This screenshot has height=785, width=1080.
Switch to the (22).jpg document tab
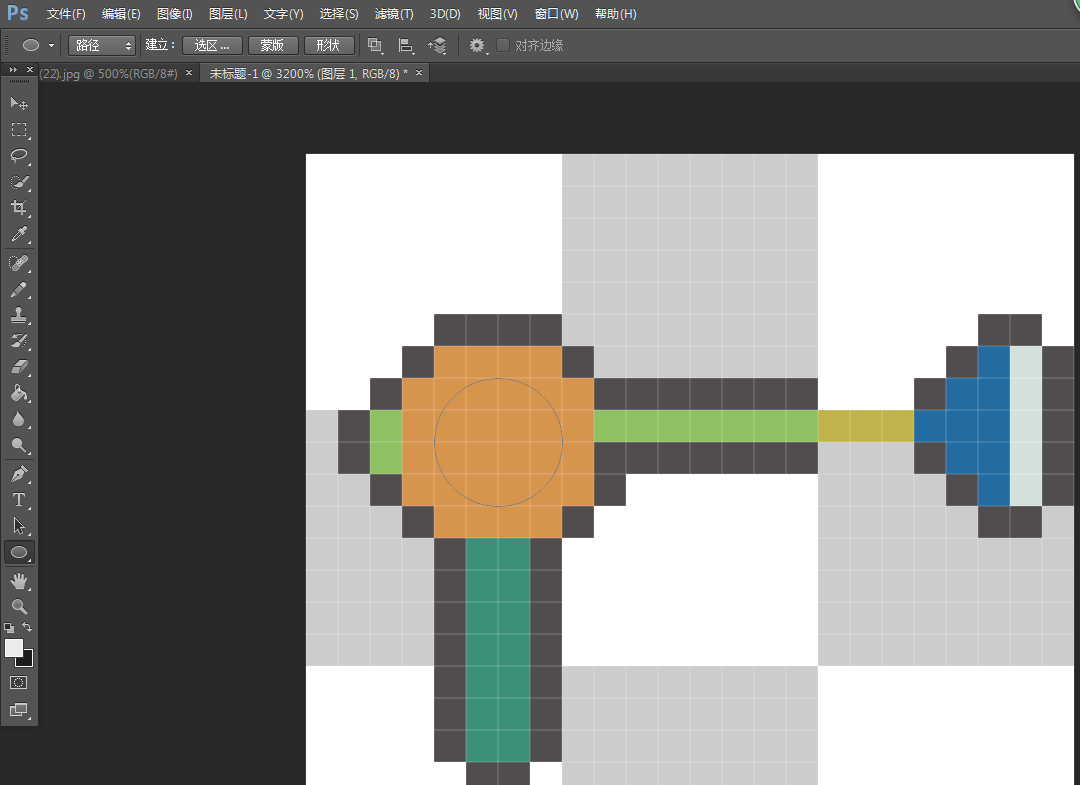point(108,73)
